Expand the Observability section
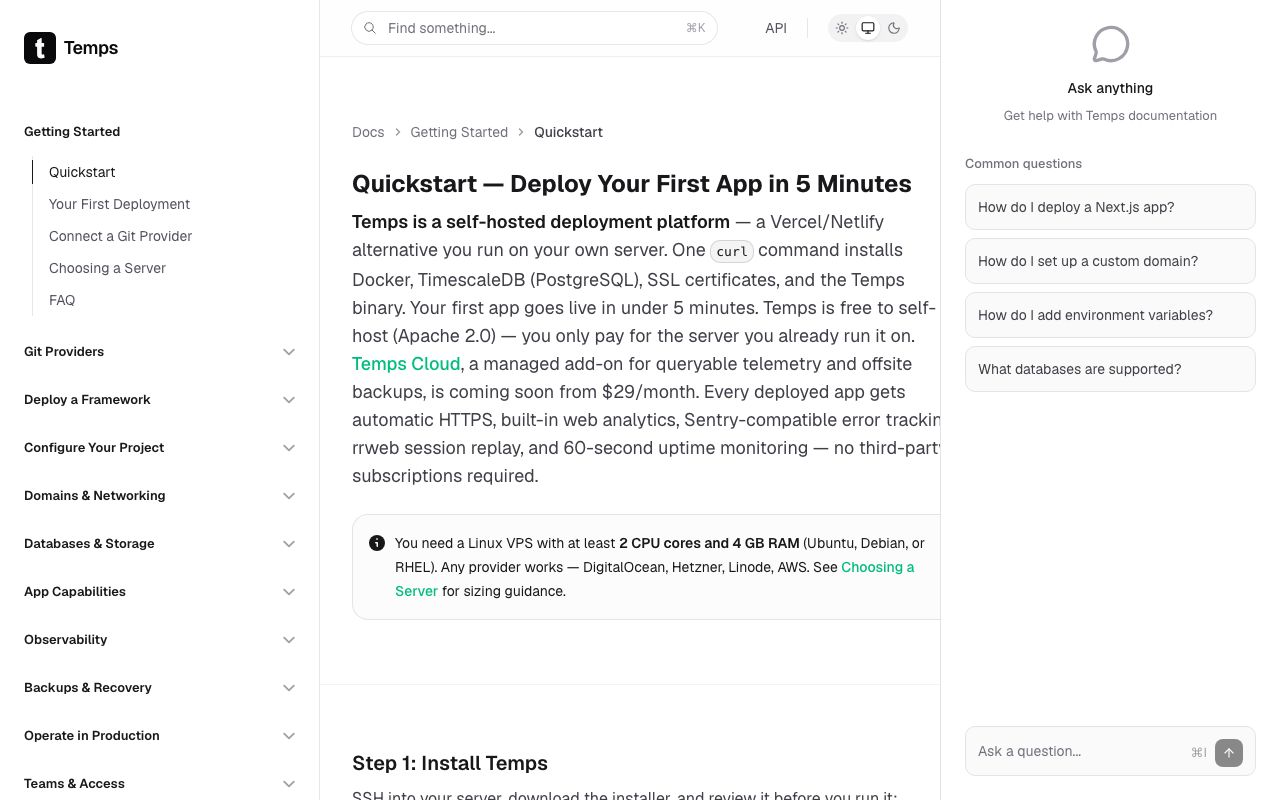Image resolution: width=1280 pixels, height=800 pixels. coord(160,640)
